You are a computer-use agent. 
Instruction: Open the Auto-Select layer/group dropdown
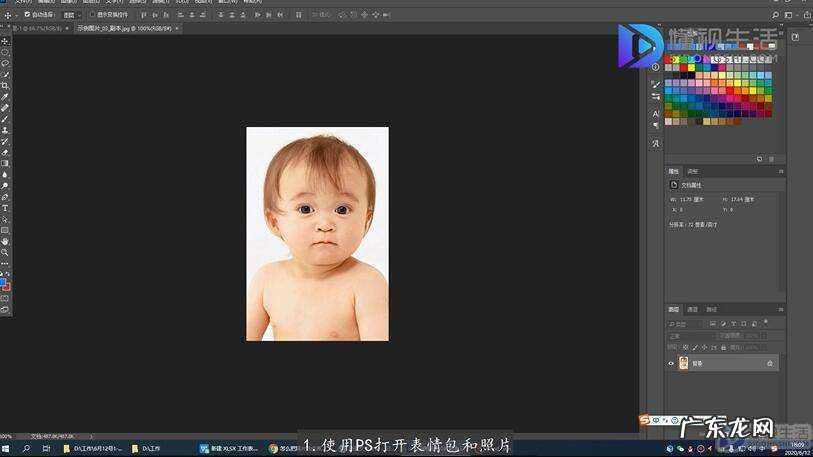click(70, 16)
